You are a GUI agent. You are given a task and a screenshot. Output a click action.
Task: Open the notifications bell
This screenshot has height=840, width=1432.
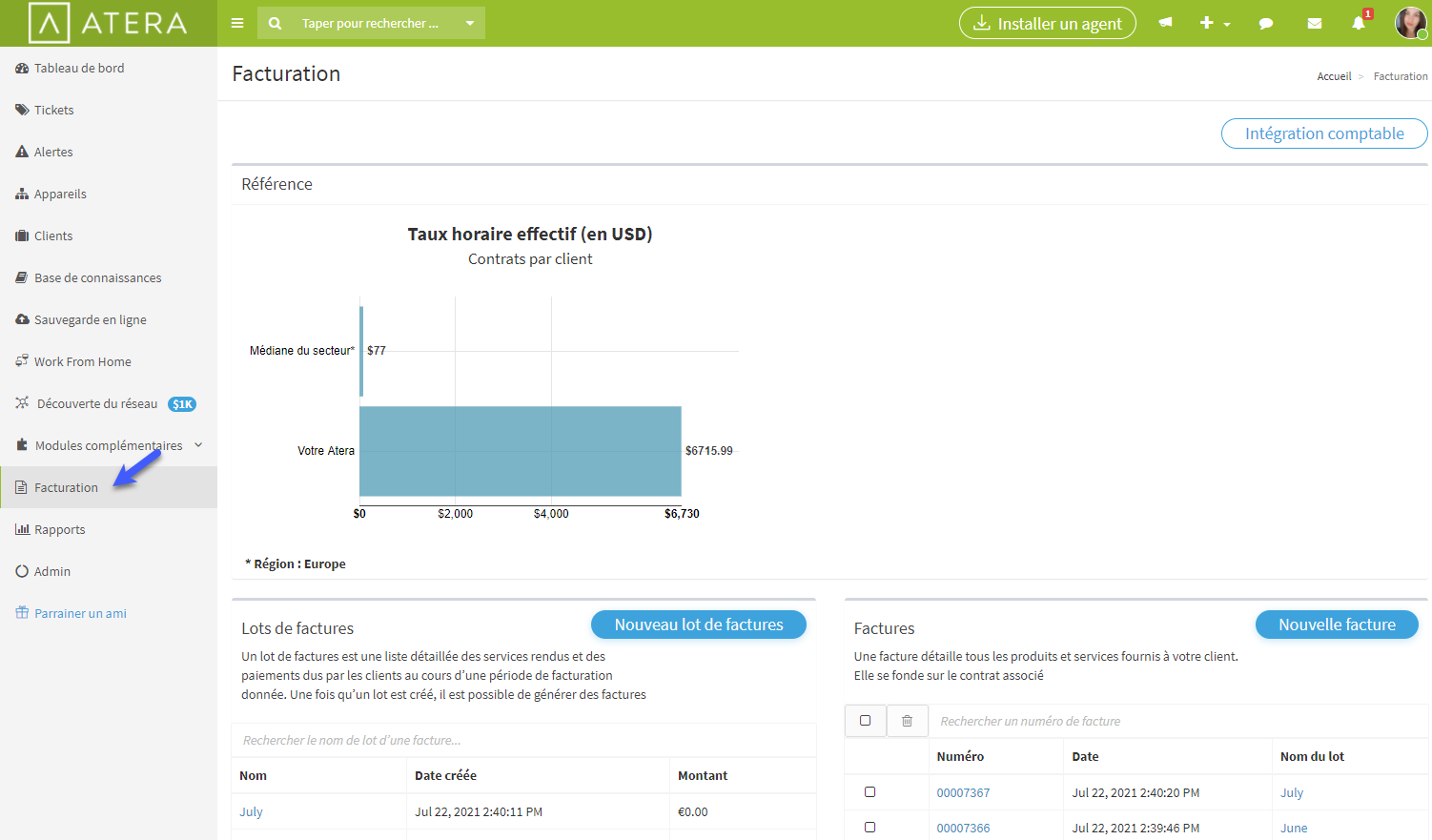pyautogui.click(x=1359, y=23)
